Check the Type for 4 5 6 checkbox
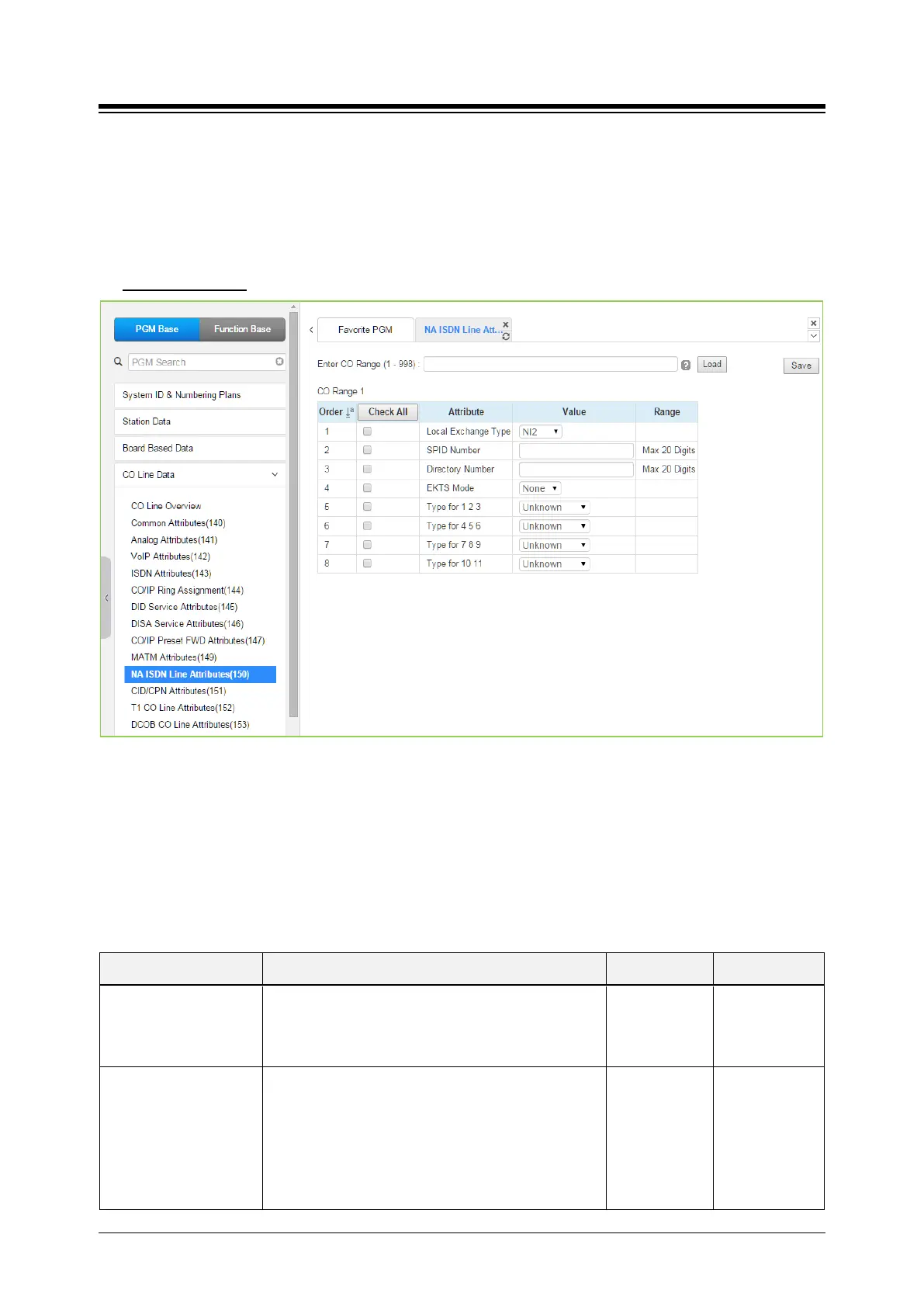Viewport: 924px width, 1307px height. tap(367, 525)
